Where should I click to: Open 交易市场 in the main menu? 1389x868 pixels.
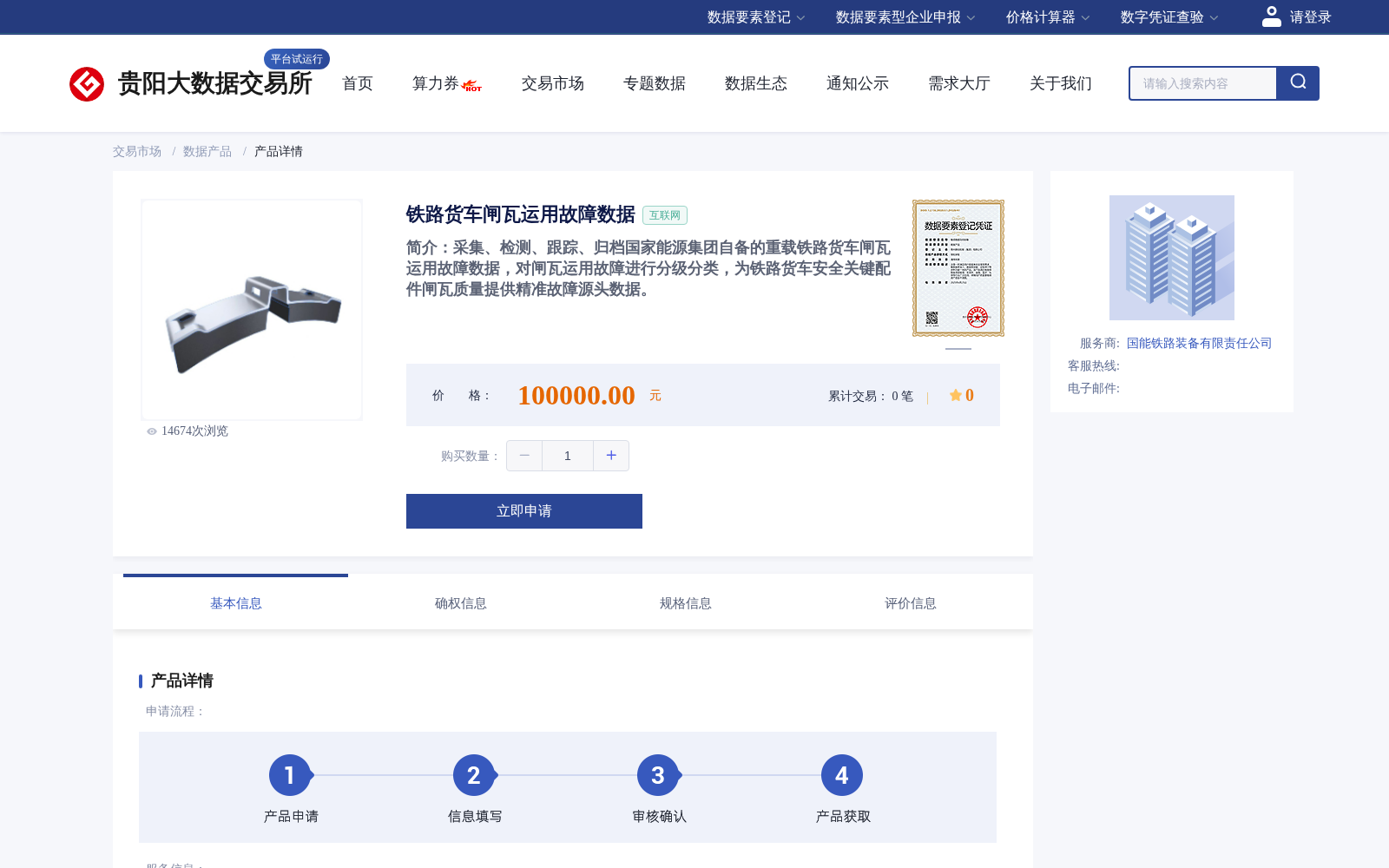click(553, 83)
